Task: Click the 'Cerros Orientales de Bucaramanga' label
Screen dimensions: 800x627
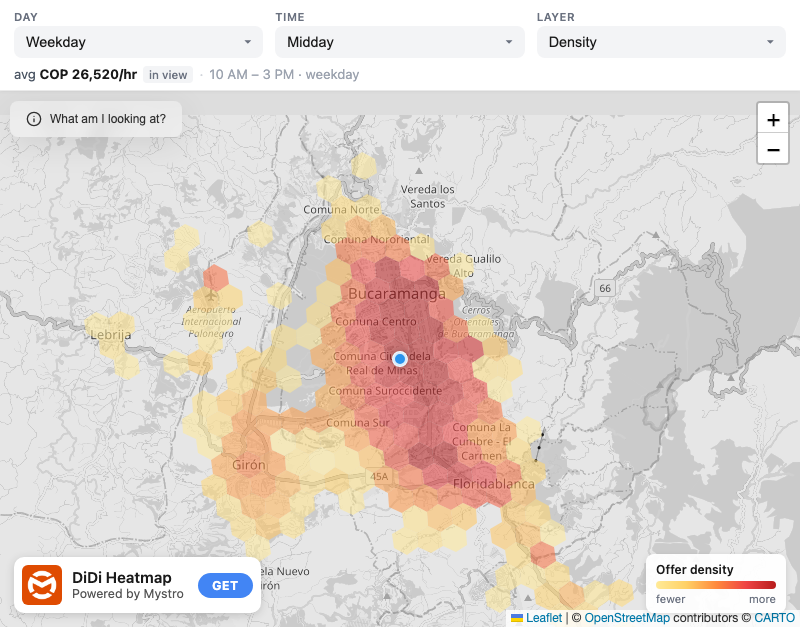Action: pos(477,322)
